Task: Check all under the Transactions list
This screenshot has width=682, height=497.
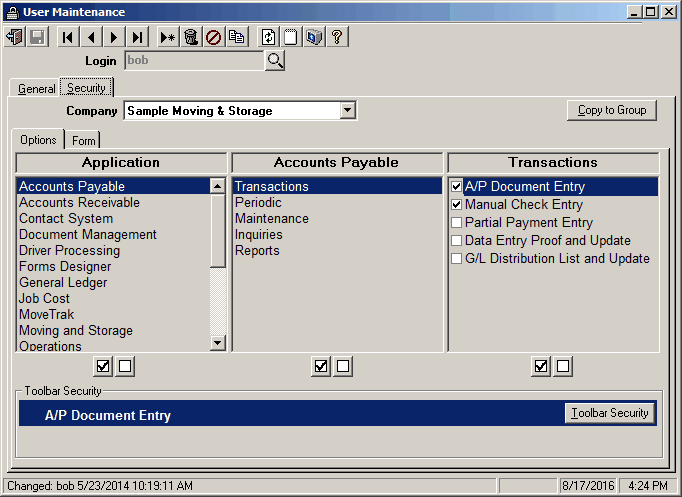Action: coord(541,366)
